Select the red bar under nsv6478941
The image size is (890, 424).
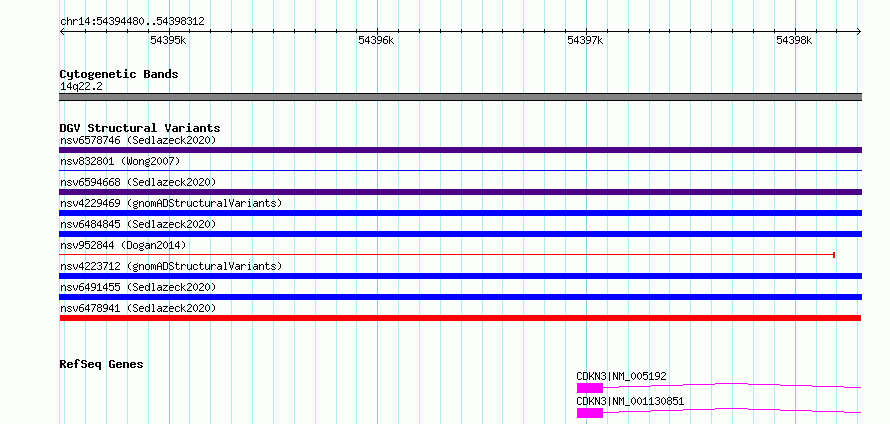point(460,318)
